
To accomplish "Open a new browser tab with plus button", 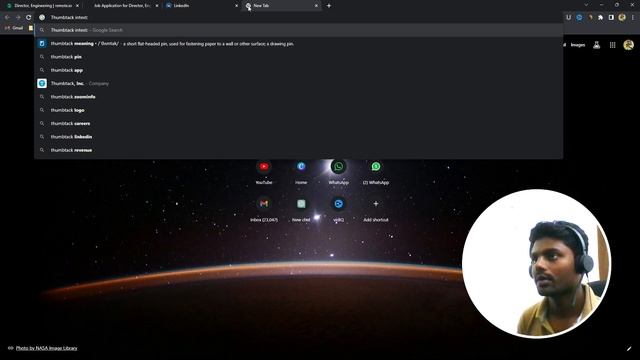I will point(329,6).
